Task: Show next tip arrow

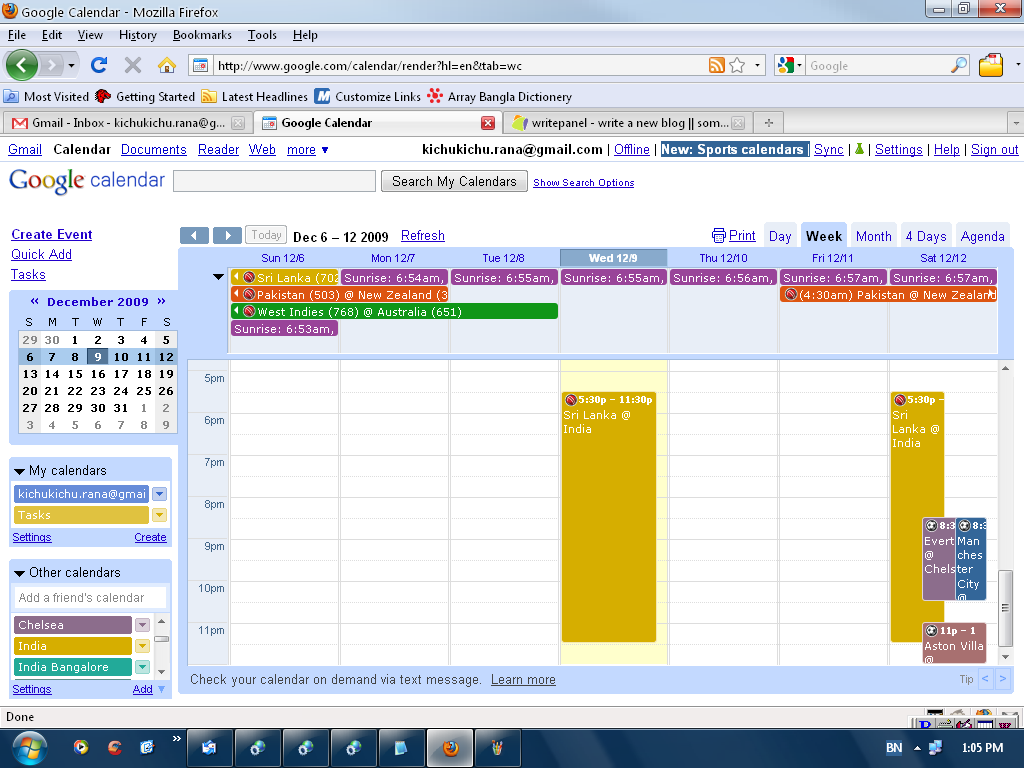Action: [x=1003, y=679]
